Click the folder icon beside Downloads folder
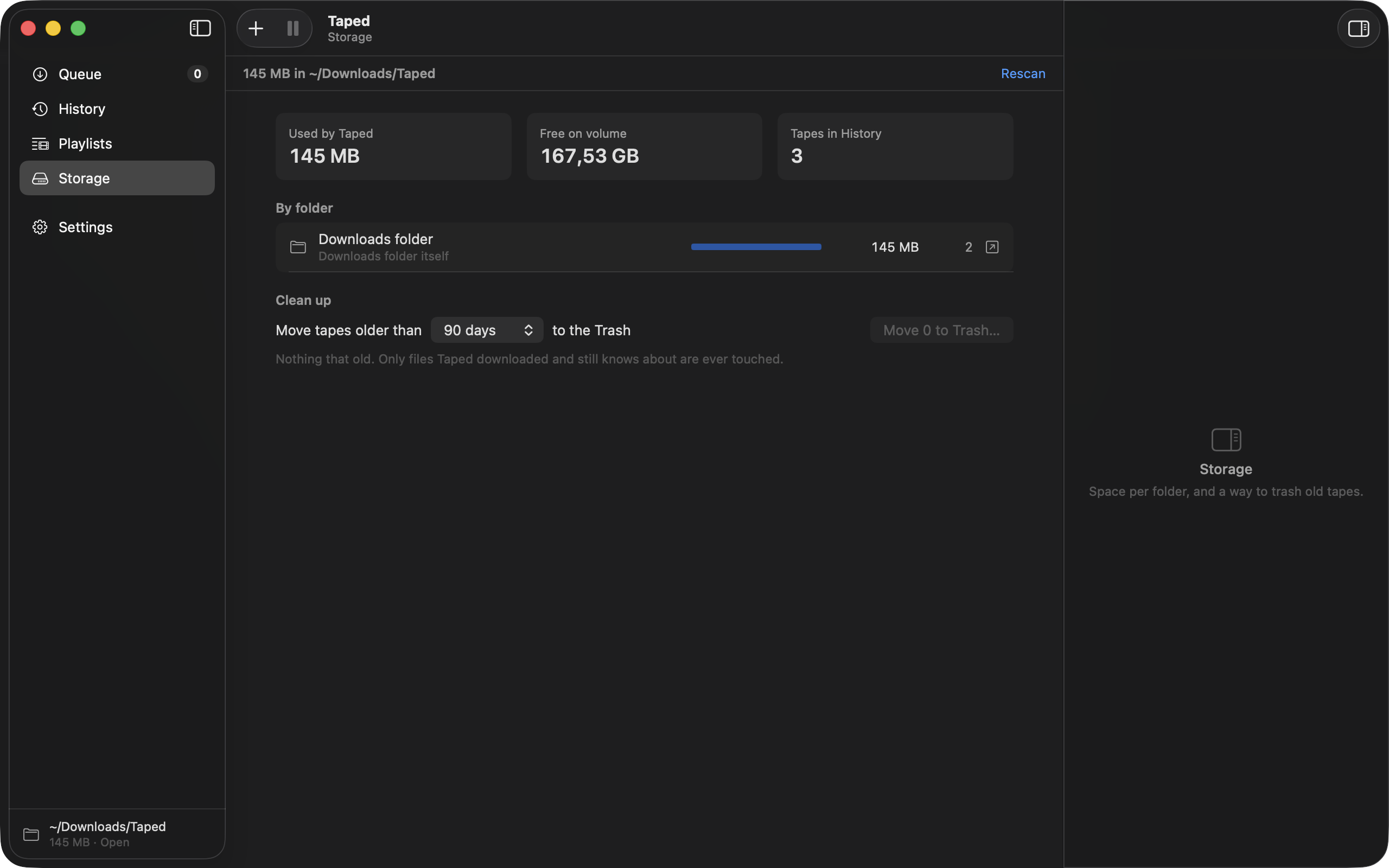 [298, 247]
